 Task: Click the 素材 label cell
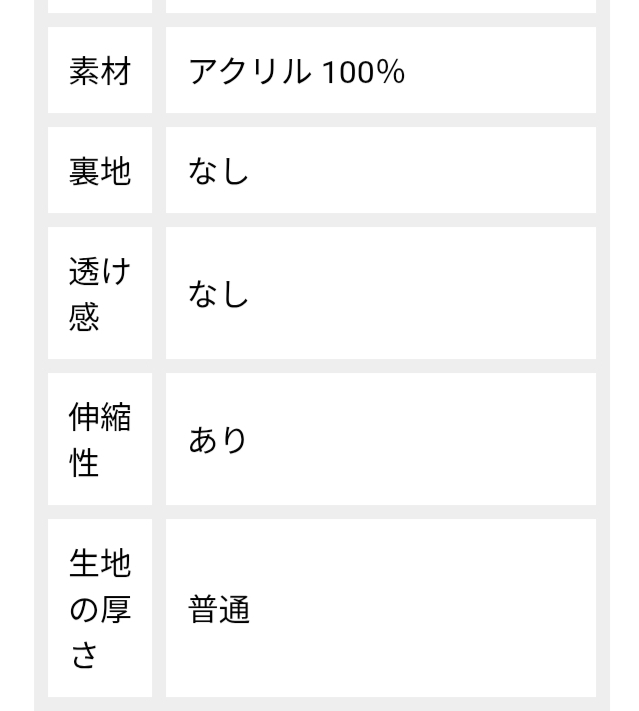99,72
